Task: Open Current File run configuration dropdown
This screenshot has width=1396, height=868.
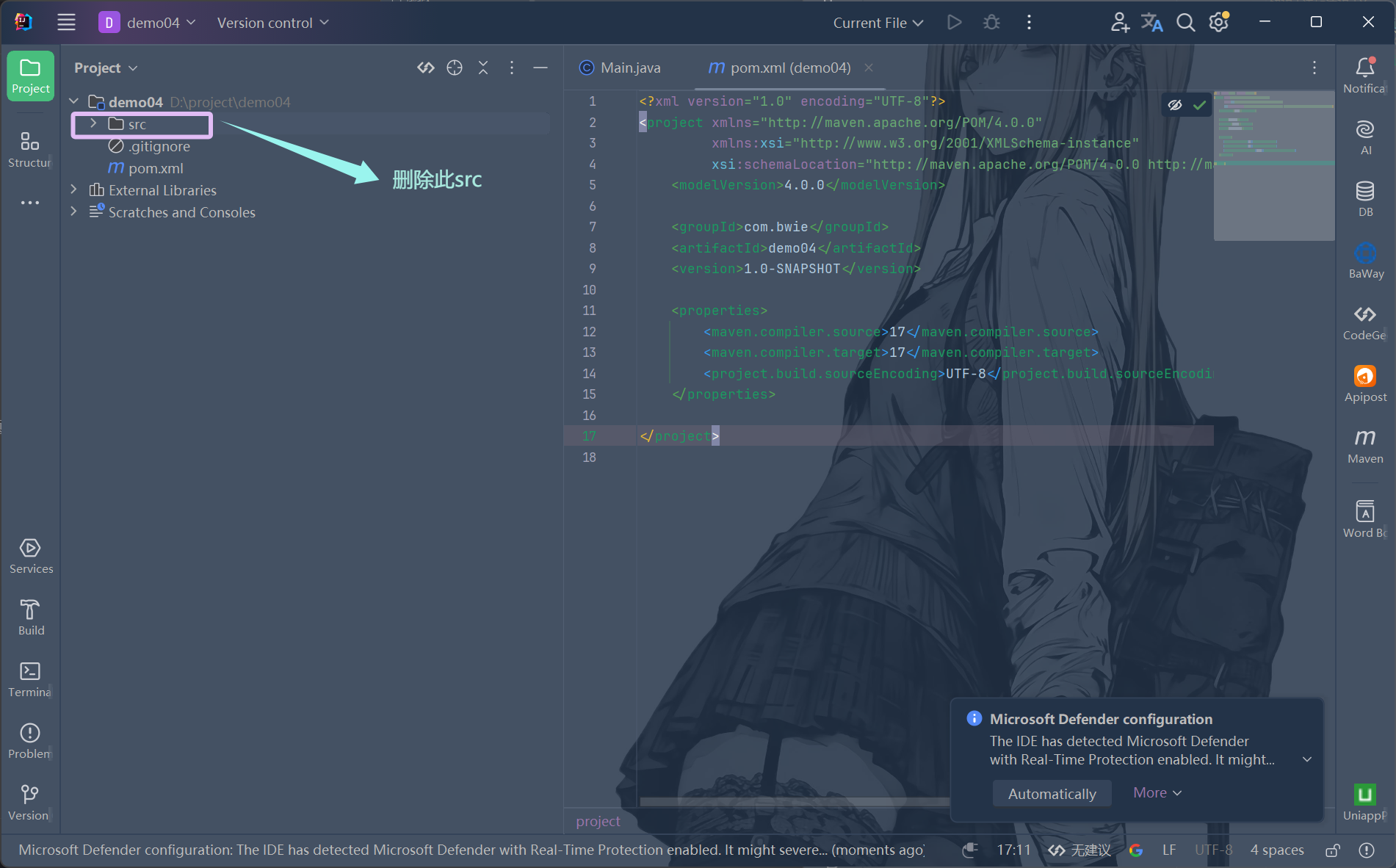Action: click(878, 23)
